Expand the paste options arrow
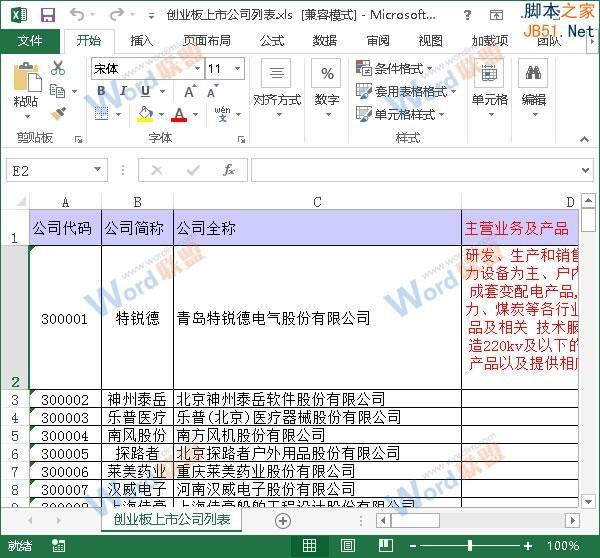 [x=27, y=116]
